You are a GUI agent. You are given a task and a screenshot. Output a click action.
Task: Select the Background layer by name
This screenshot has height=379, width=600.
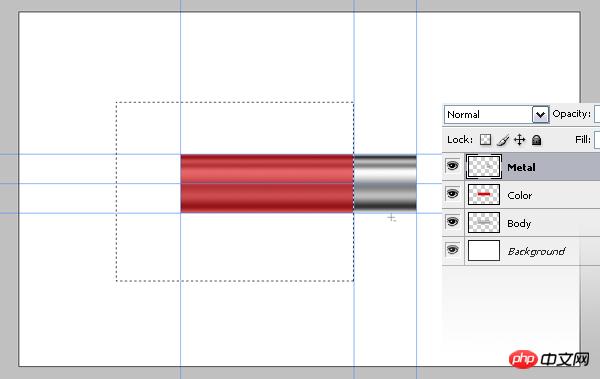tap(536, 252)
